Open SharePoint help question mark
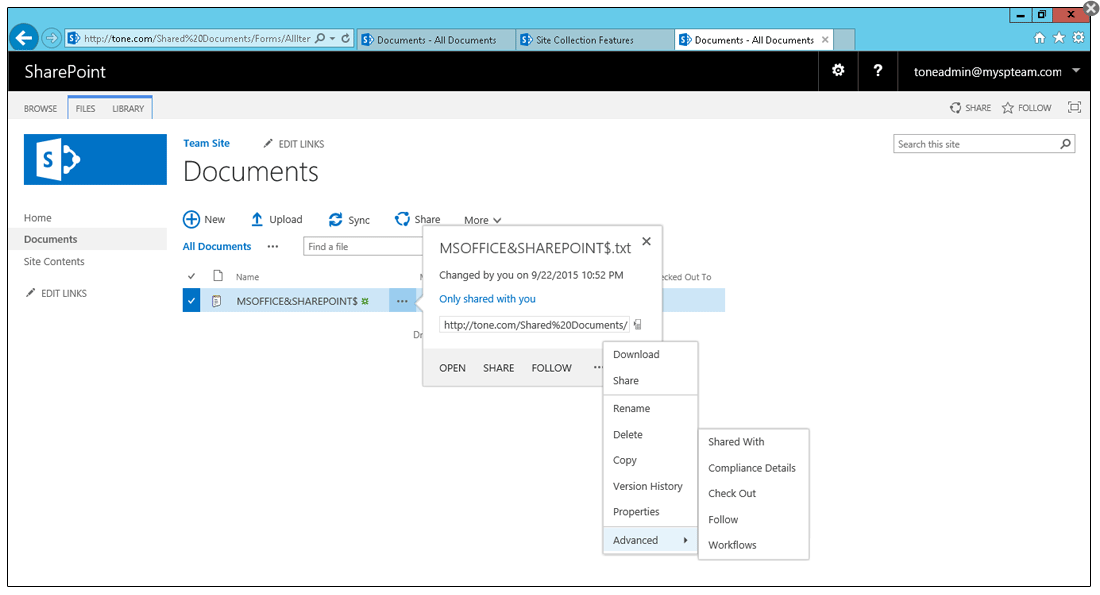The height and width of the screenshot is (595, 1100). point(878,70)
